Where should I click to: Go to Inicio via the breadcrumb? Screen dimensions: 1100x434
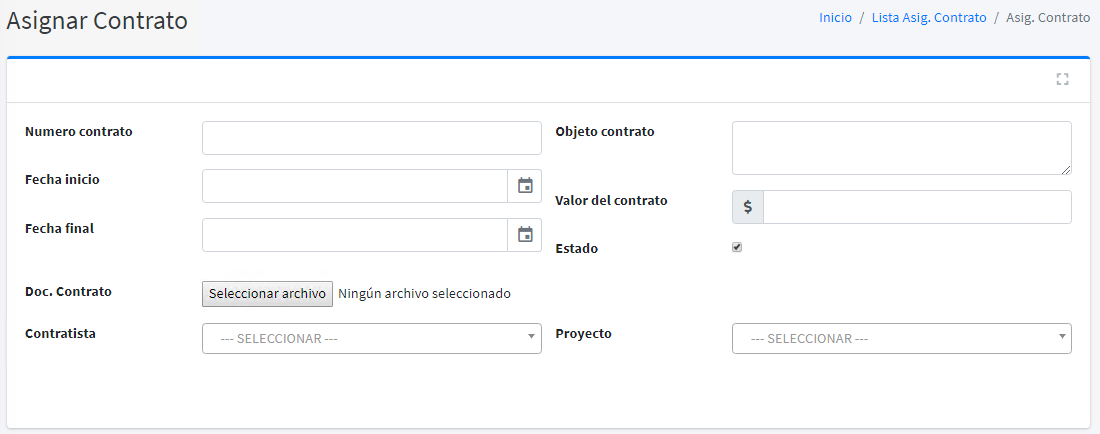point(835,18)
